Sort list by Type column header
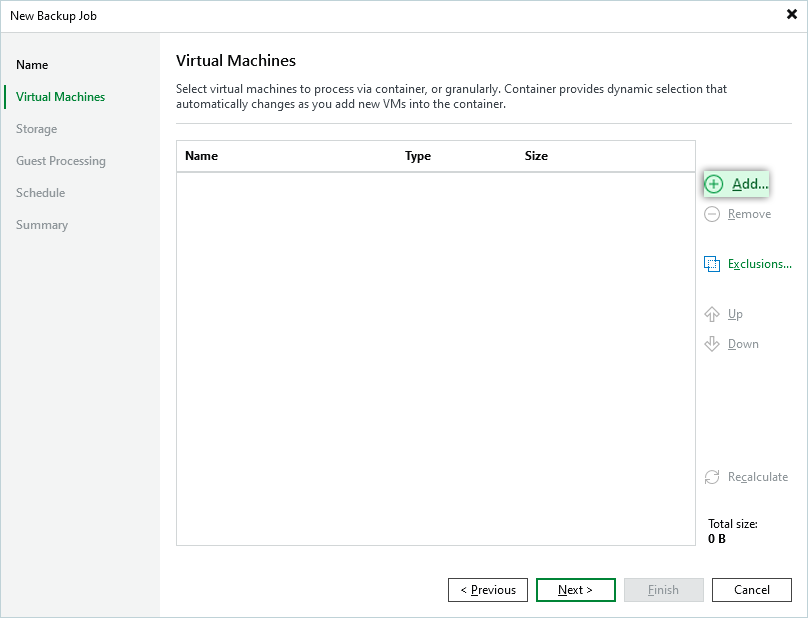 pos(418,156)
